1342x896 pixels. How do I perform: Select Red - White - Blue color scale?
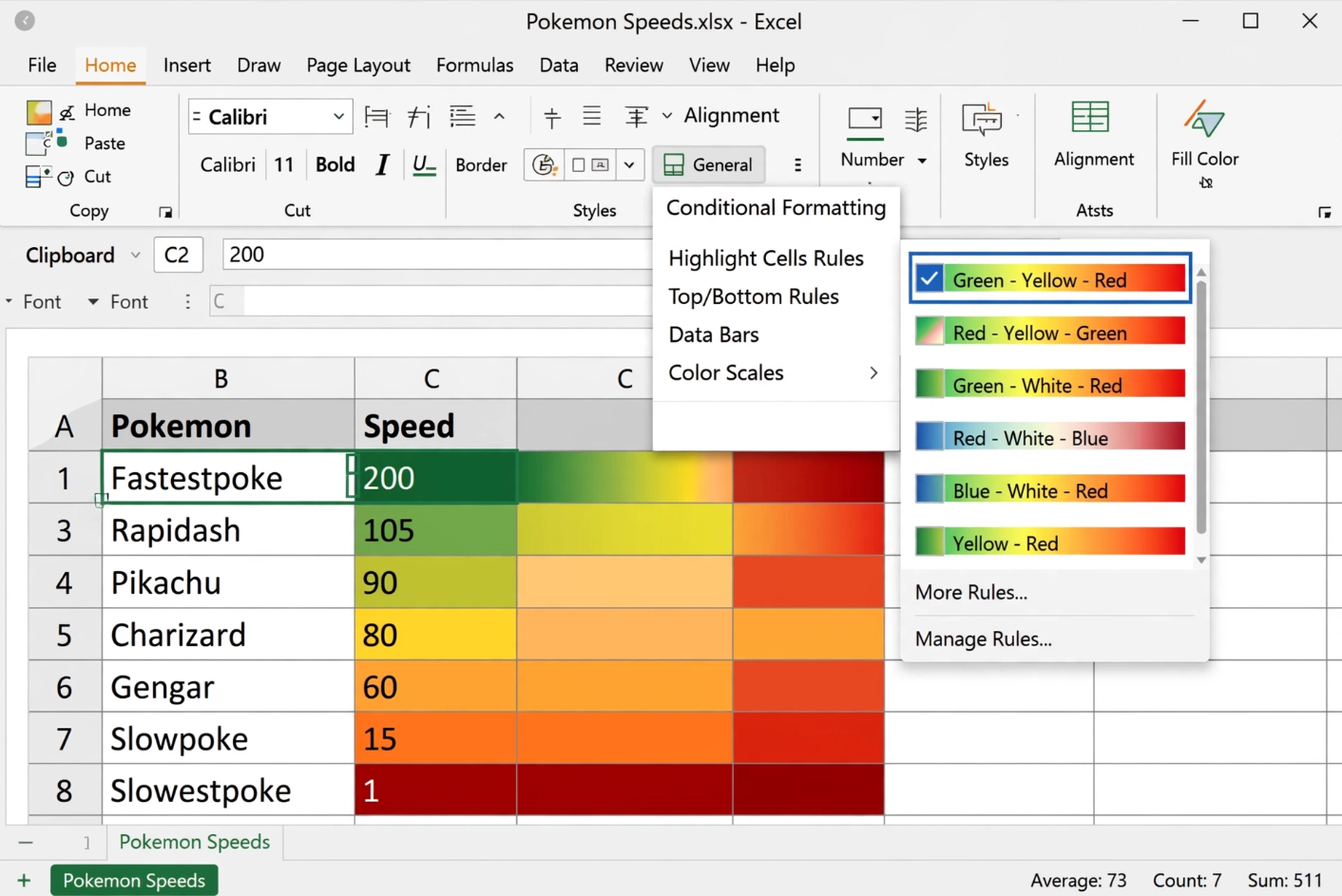click(1050, 438)
